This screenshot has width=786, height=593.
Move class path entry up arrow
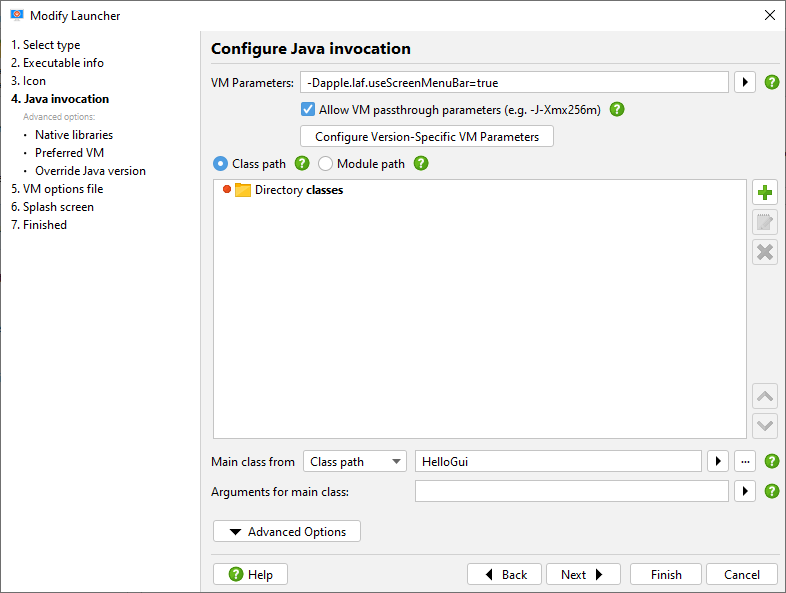pos(764,397)
